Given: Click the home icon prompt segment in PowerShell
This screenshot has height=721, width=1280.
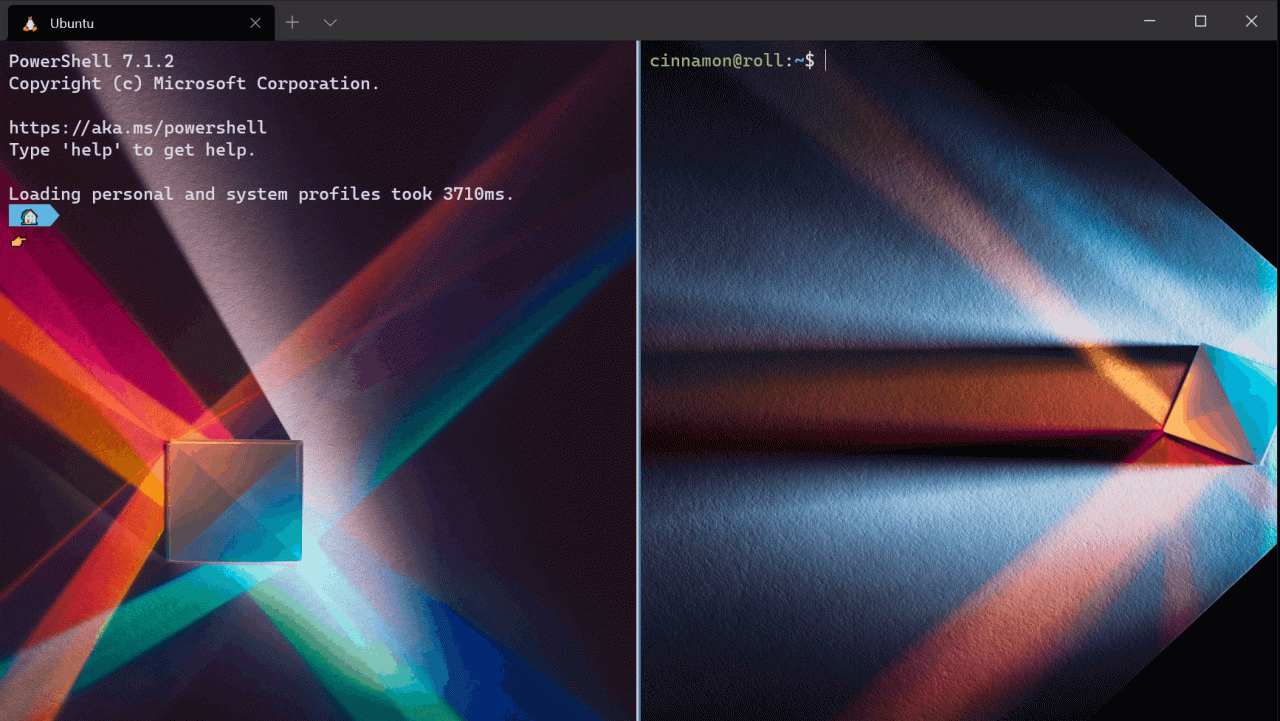Looking at the screenshot, I should pyautogui.click(x=30, y=216).
